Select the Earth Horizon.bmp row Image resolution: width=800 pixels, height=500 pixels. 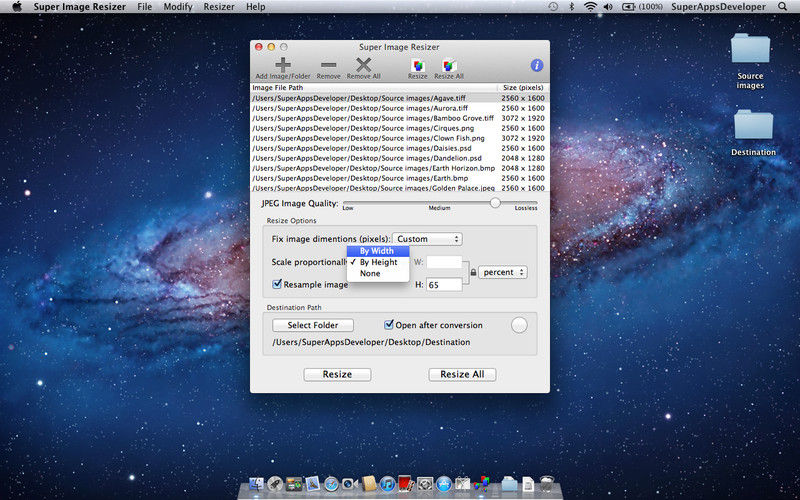click(400, 168)
